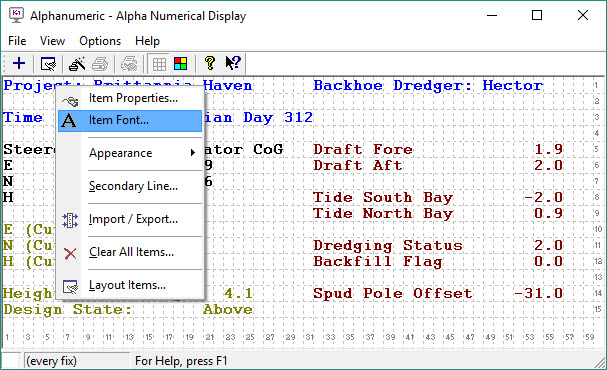The width and height of the screenshot is (607, 370).
Task: Click the Backfill Flag value 0.0
Action: 549,261
